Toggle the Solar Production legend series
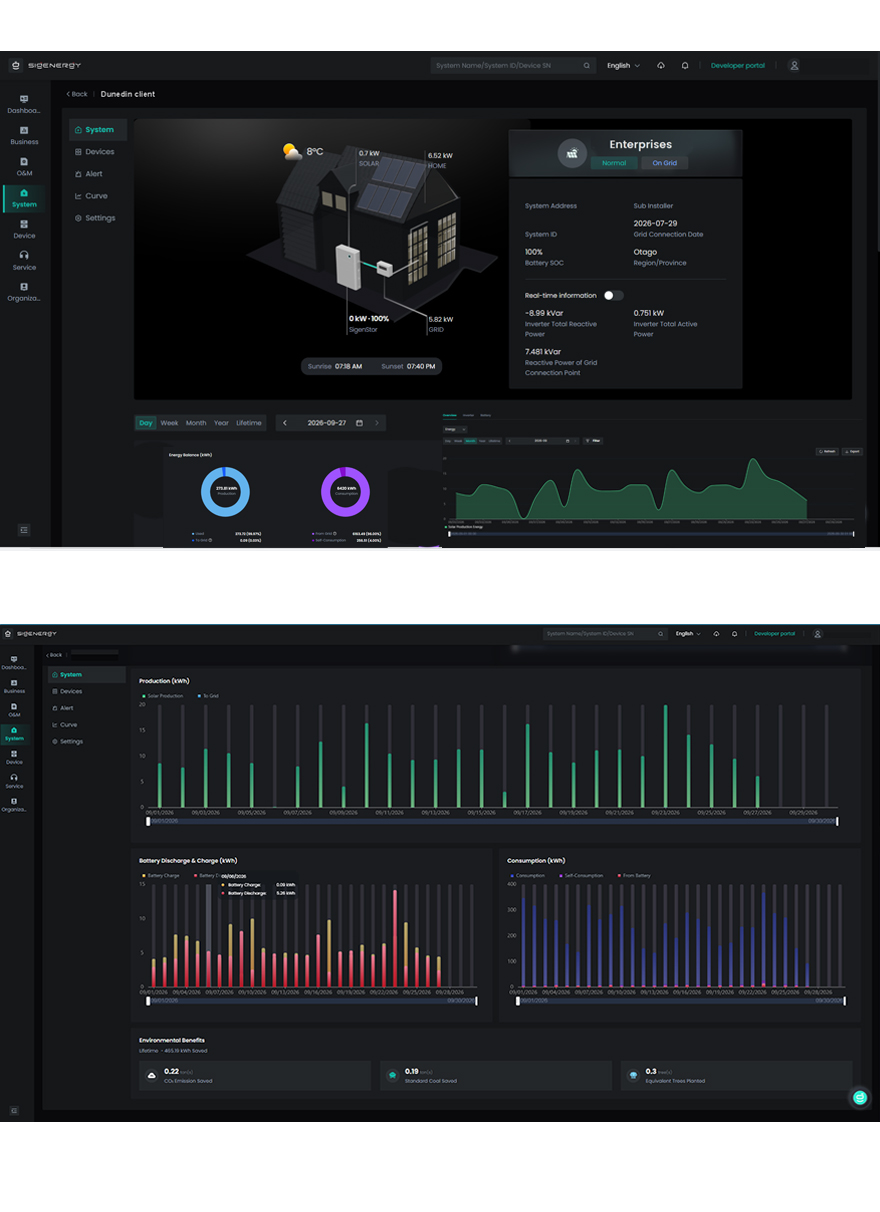The width and height of the screenshot is (880, 1212). pos(163,695)
